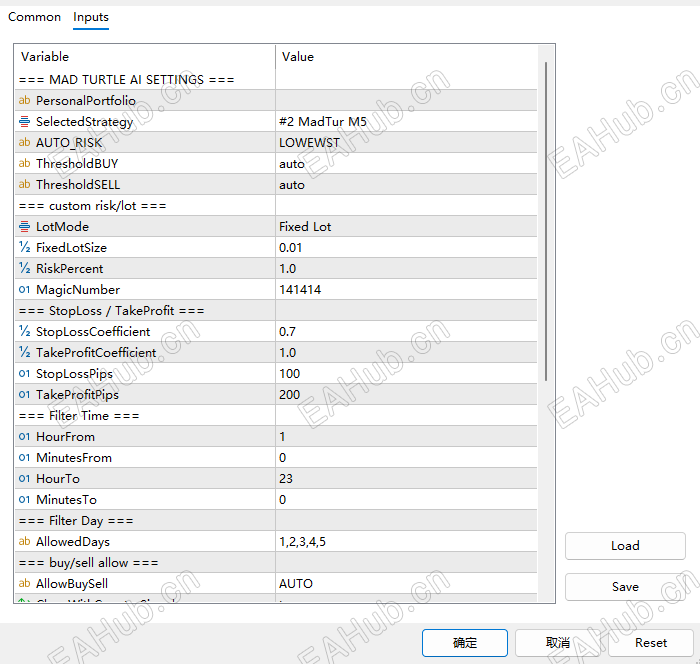Click the fraction icon beside TakeProfitCoefficient
The width and height of the screenshot is (700, 664).
25,352
